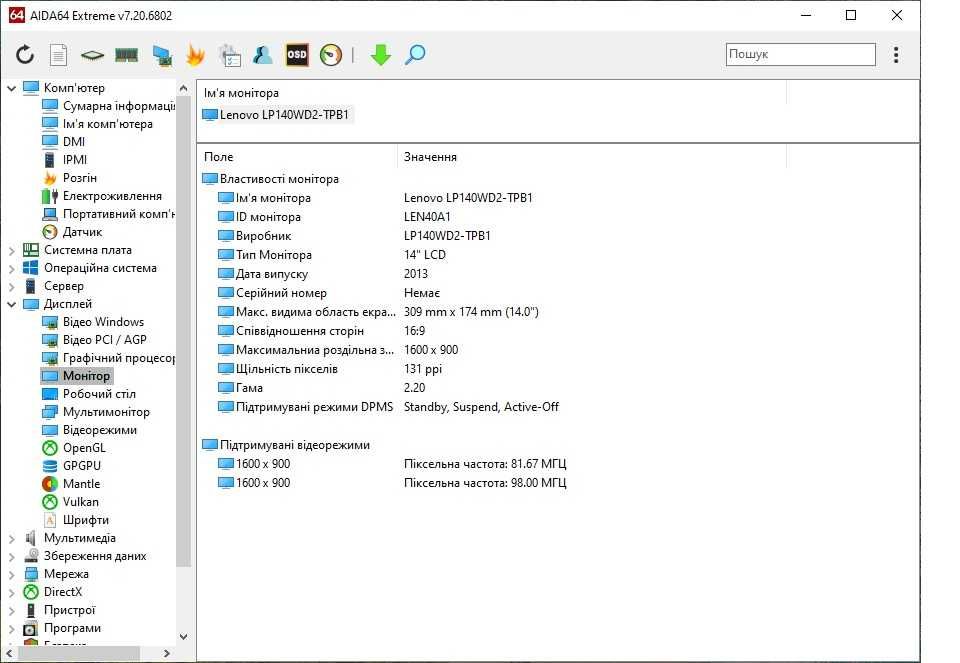
Task: Open the OSD panel icon
Action: coord(297,55)
